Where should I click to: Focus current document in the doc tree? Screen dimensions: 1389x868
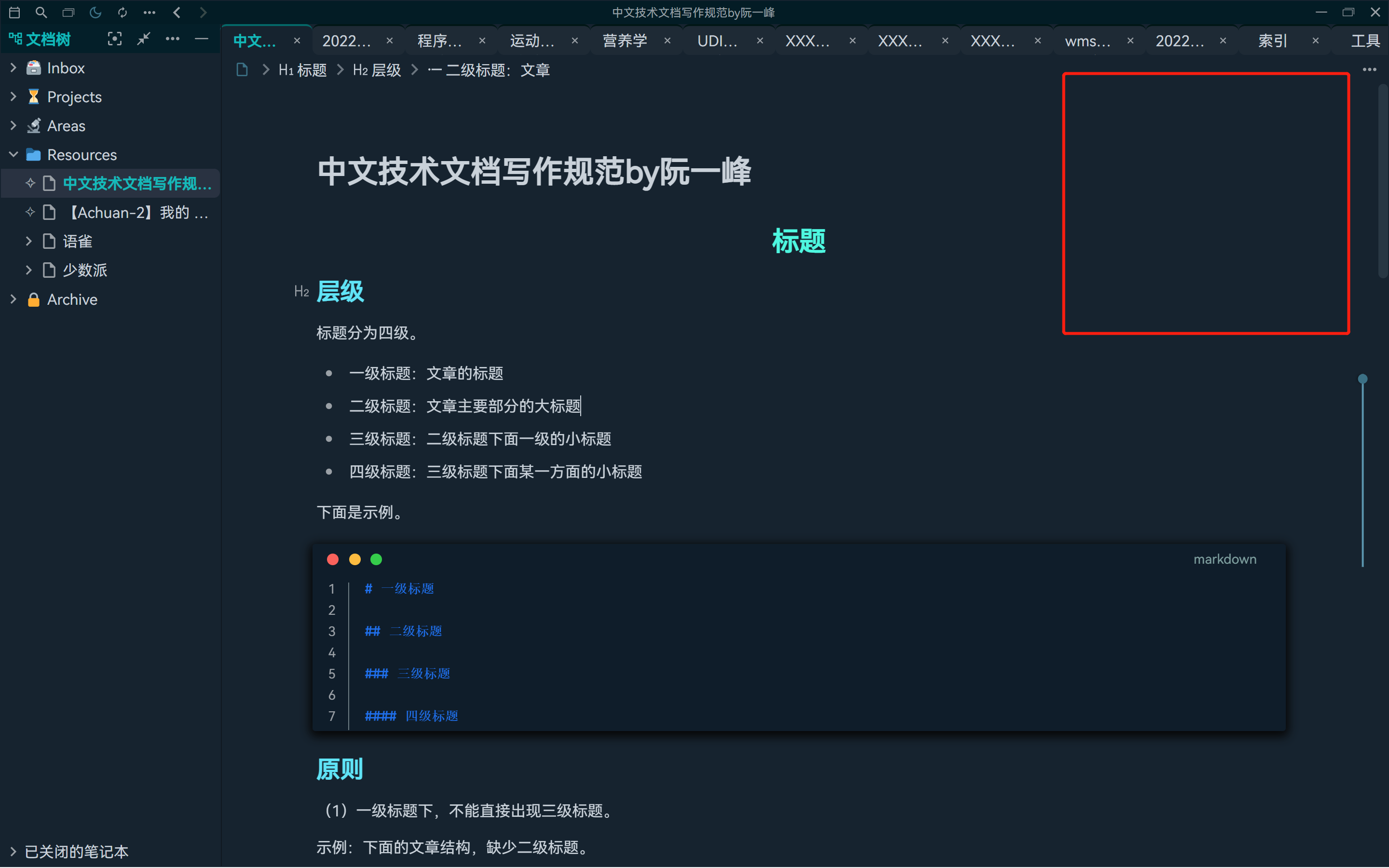[x=115, y=39]
